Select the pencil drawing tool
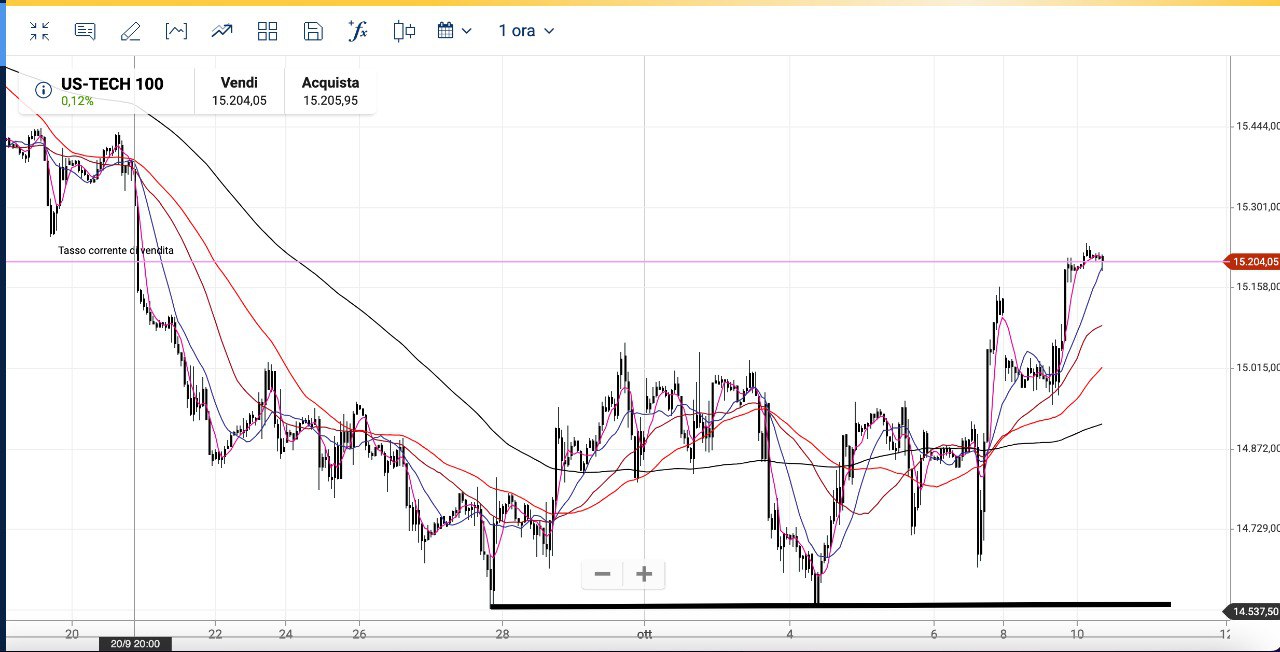Screen dimensions: 1280x652 130,31
